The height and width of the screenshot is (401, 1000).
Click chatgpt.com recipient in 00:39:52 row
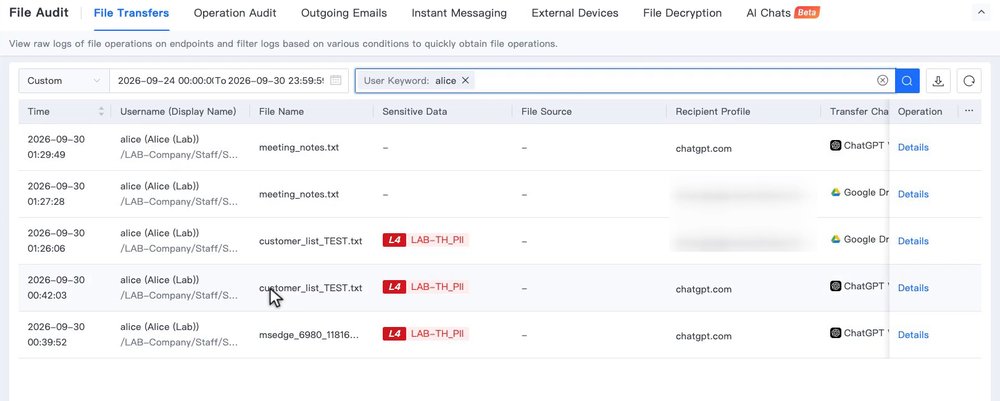(703, 336)
